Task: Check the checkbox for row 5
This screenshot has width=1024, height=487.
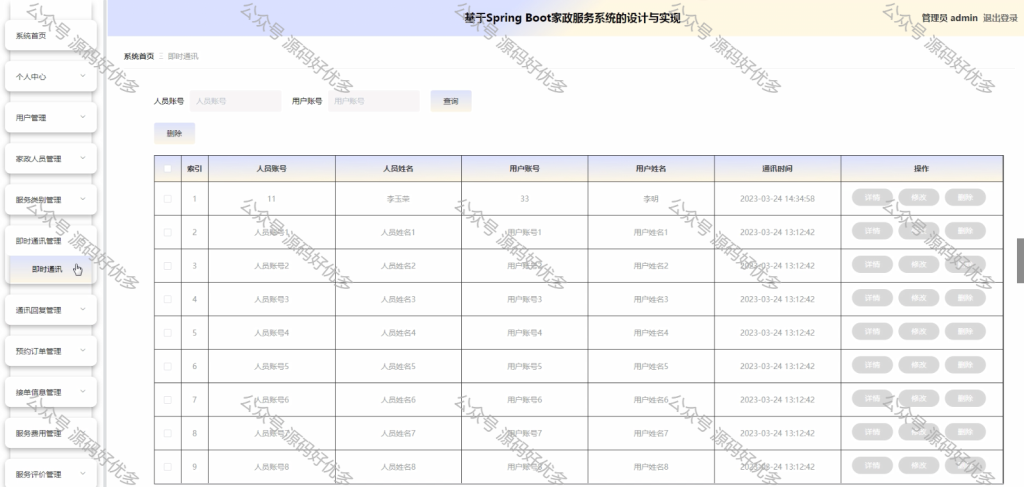Action: pos(168,333)
